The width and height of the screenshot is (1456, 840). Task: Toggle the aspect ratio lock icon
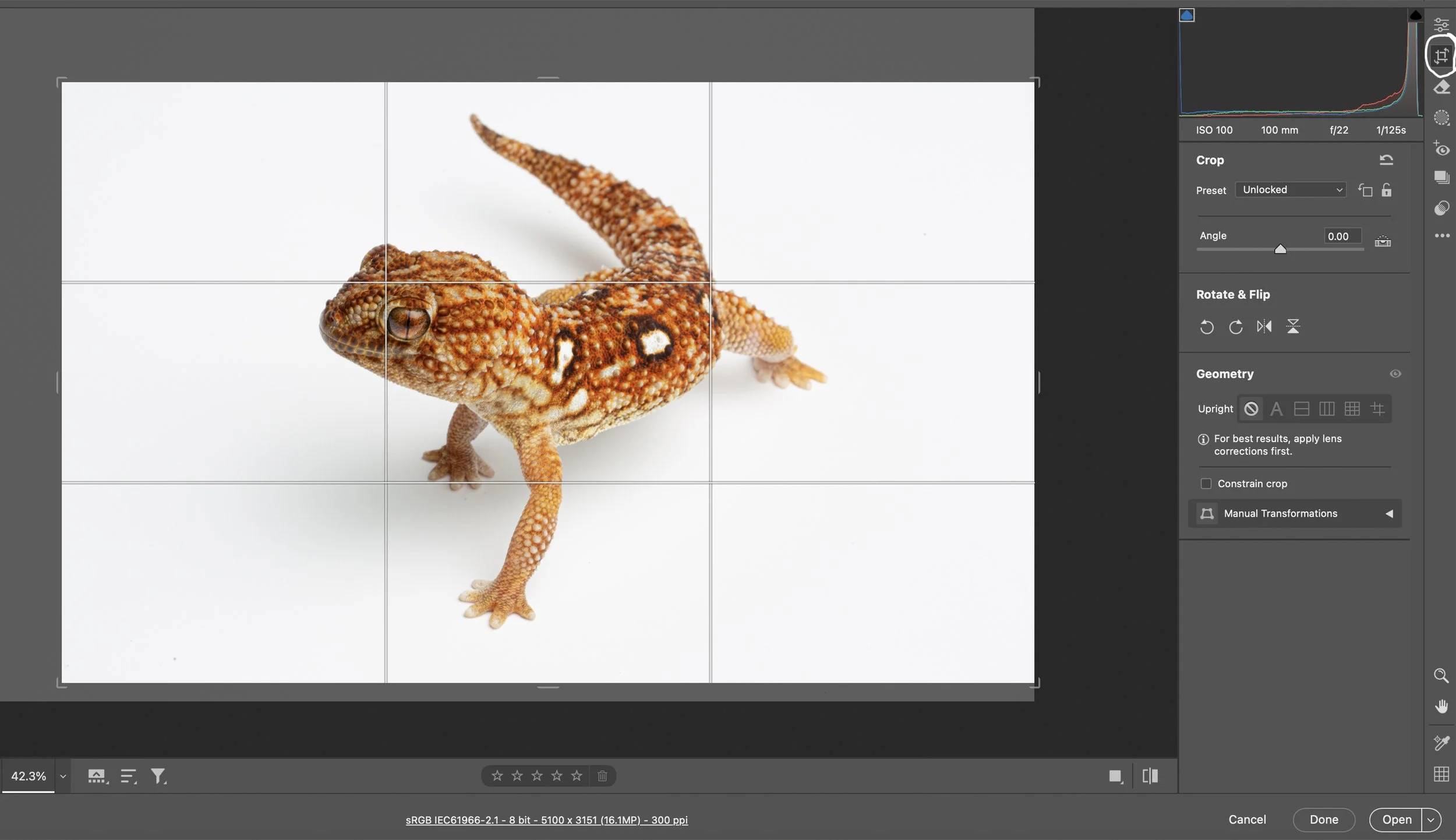coord(1387,190)
